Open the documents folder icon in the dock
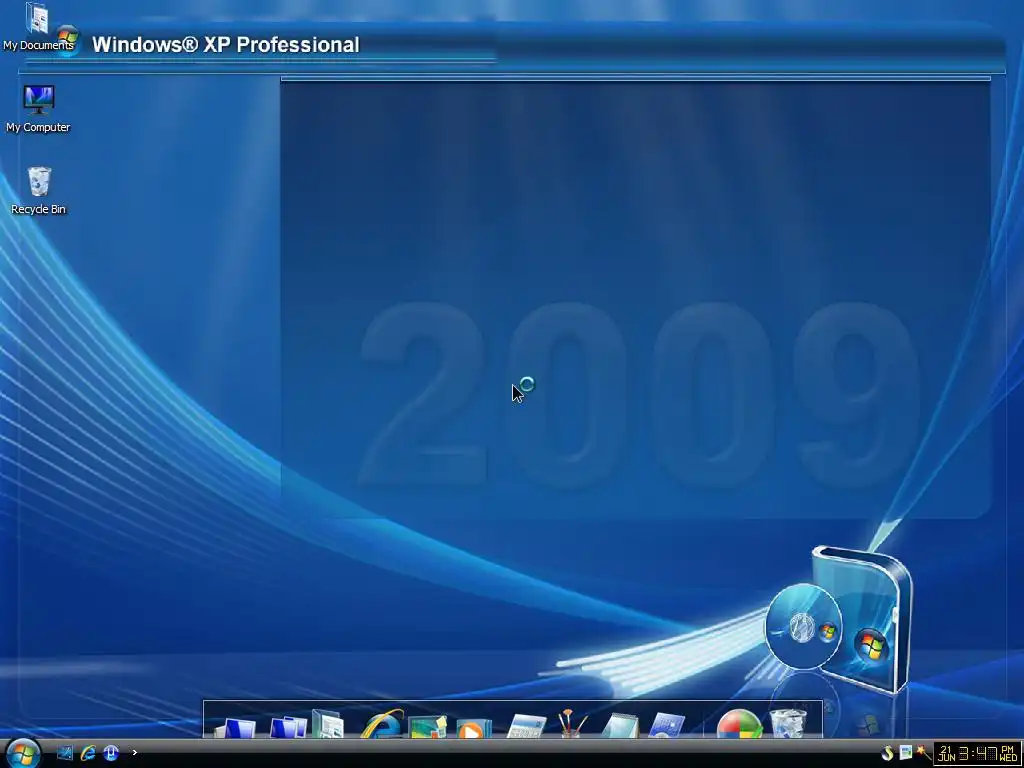Viewport: 1024px width, 768px height. [328, 724]
